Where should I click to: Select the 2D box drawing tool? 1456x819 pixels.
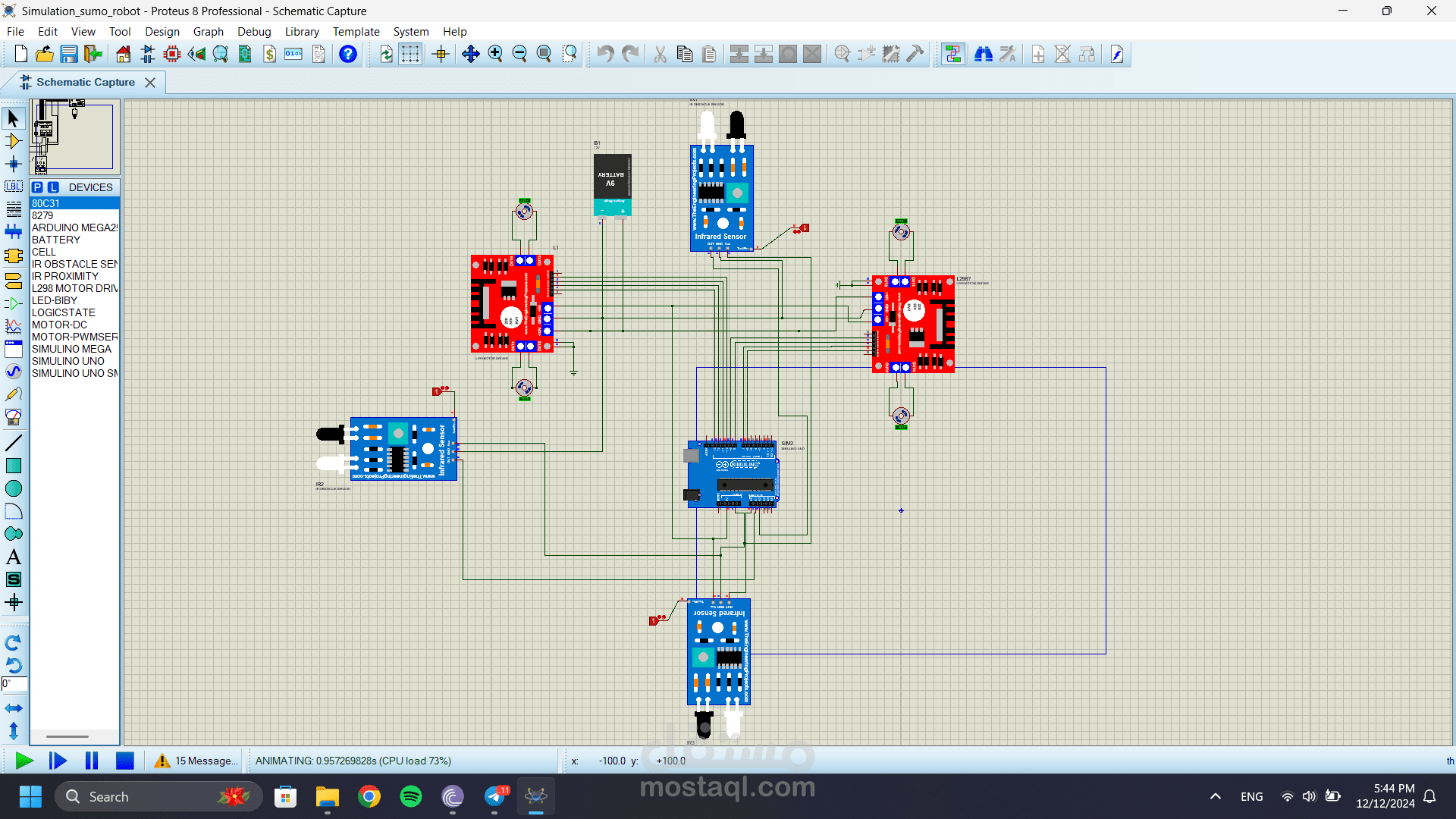14,466
